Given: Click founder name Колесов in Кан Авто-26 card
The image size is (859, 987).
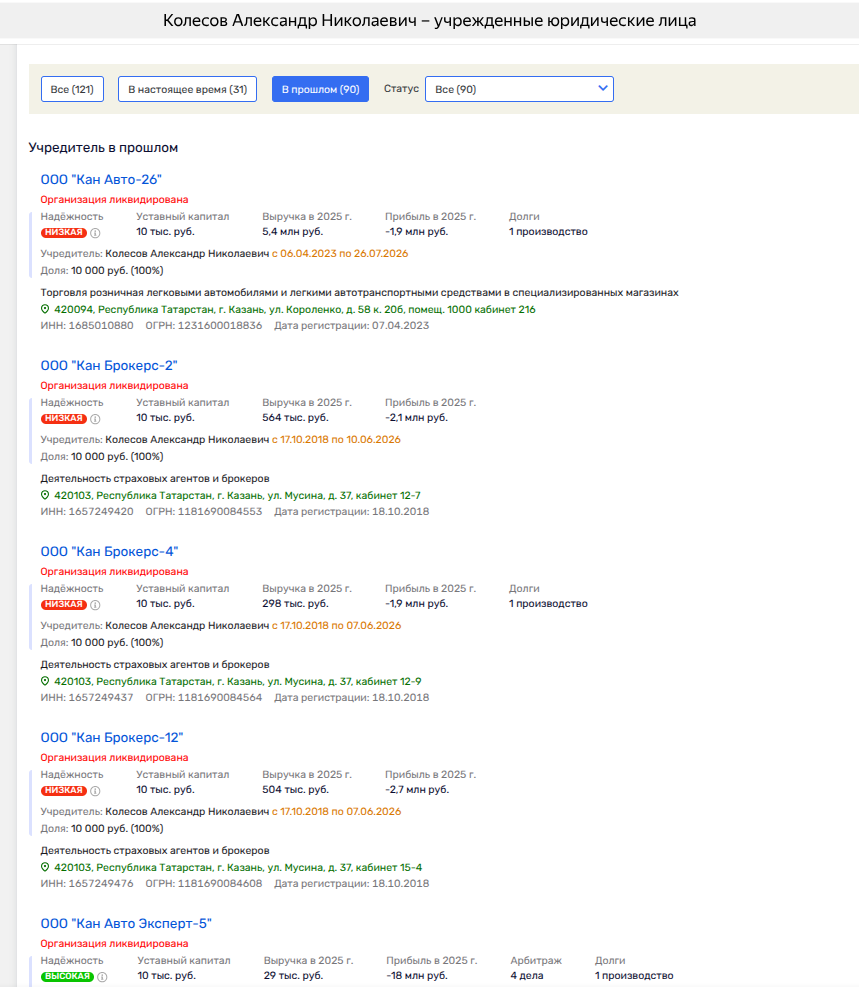Looking at the screenshot, I should (x=187, y=254).
